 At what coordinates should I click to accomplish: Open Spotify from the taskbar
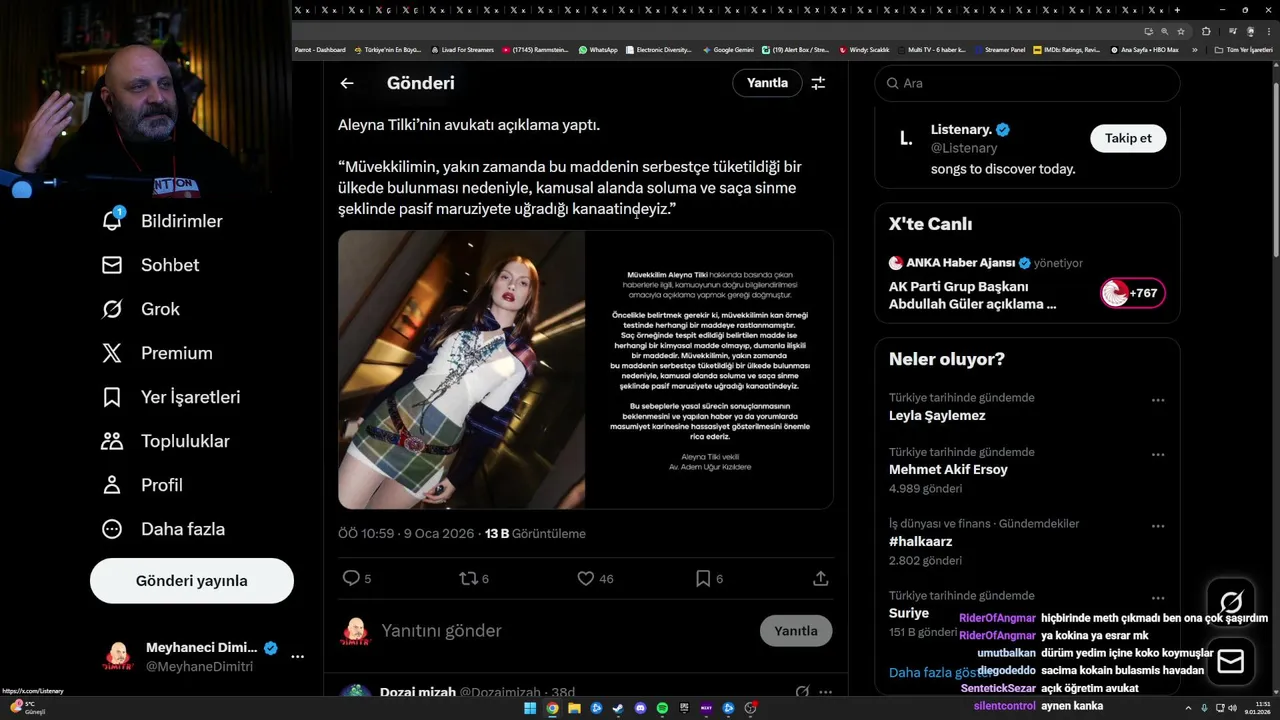coord(663,709)
